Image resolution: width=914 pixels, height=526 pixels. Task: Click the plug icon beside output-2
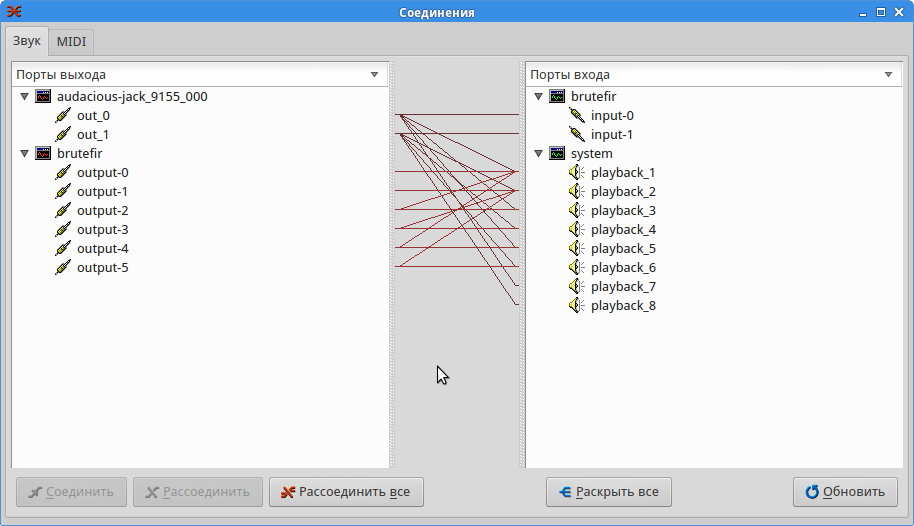point(63,211)
